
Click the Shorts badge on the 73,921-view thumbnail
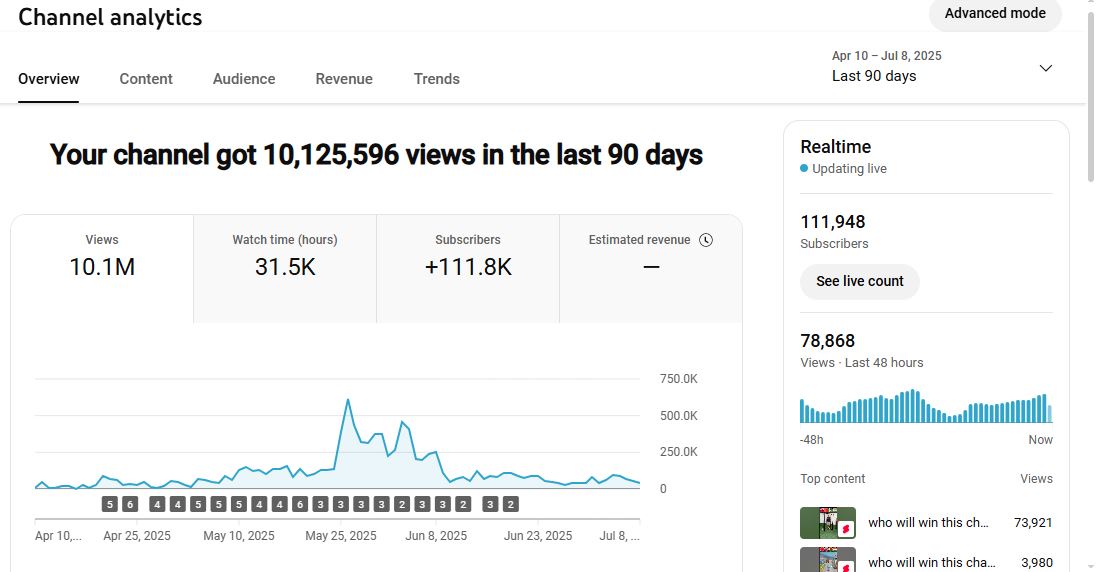pos(846,529)
